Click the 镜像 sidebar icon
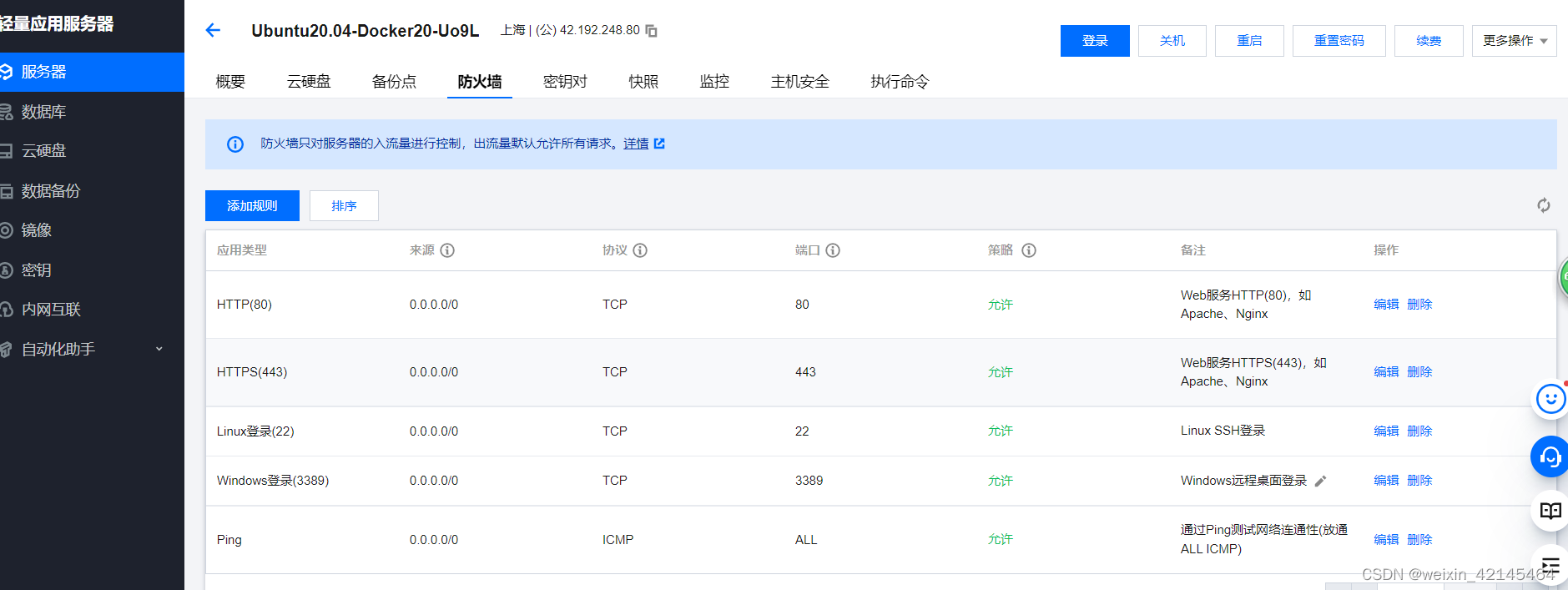 6,230
